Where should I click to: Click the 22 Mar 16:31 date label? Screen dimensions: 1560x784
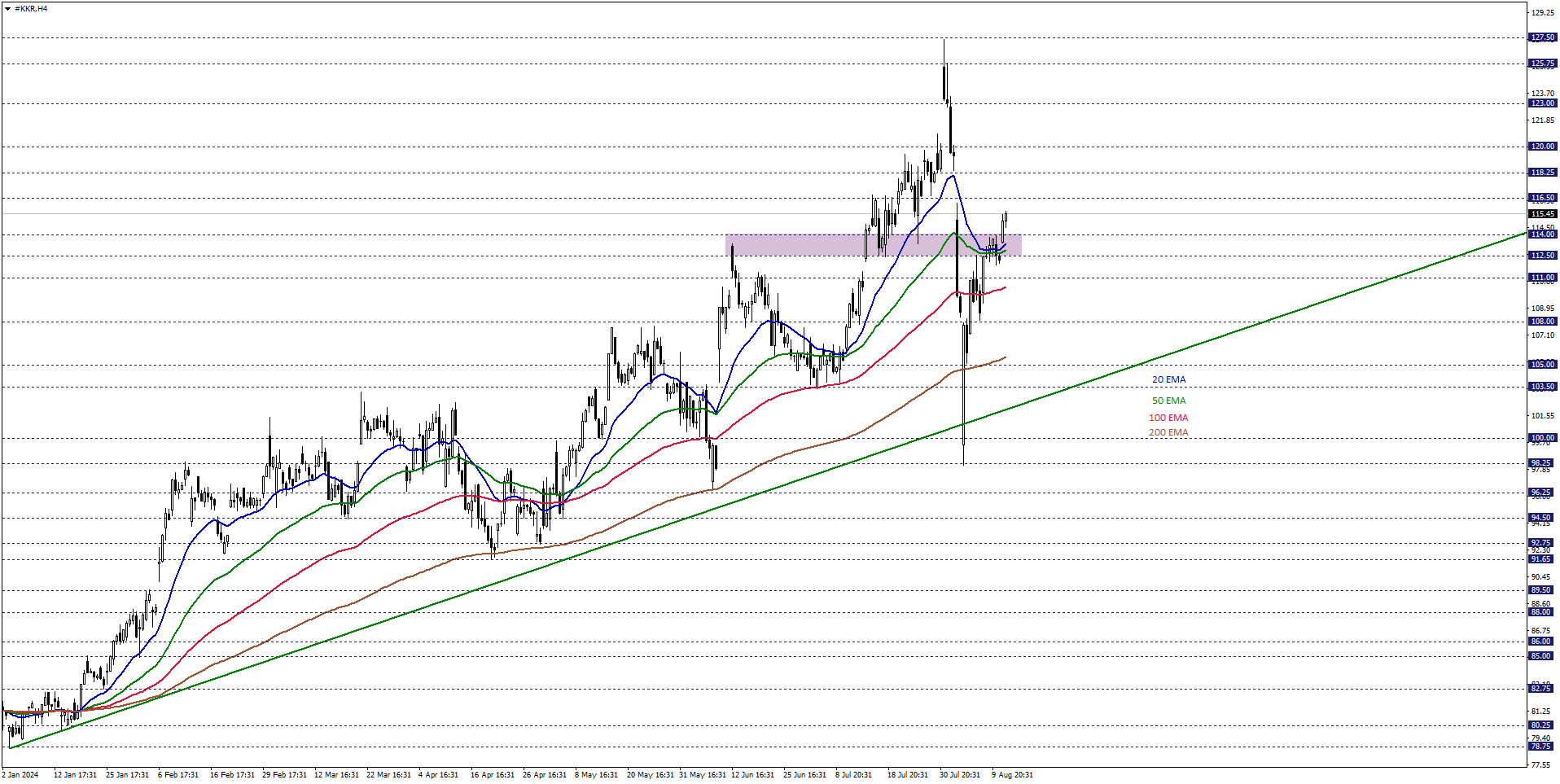click(x=388, y=775)
